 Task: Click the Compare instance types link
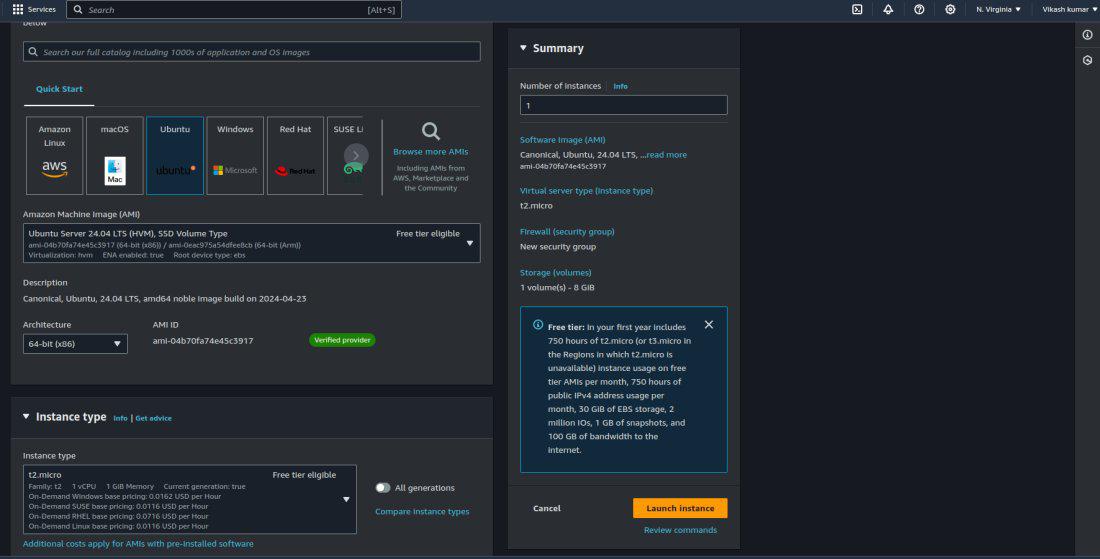[x=422, y=511]
